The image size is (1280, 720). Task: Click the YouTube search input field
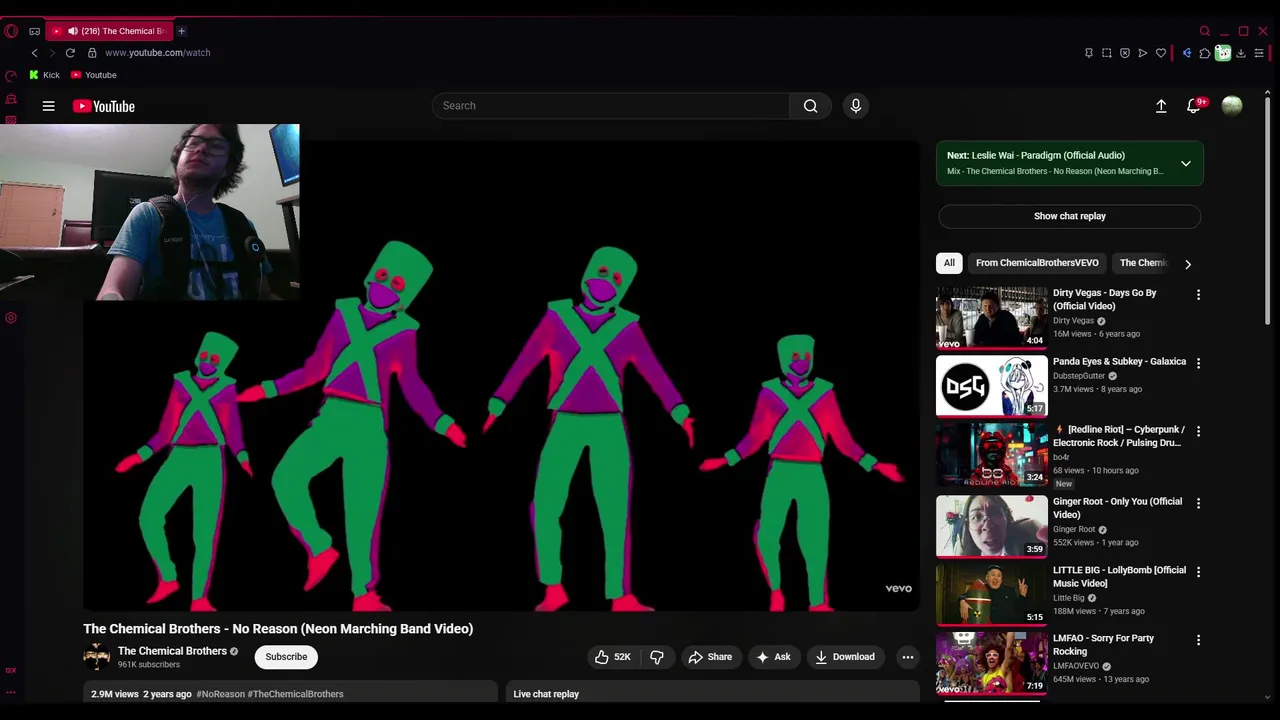point(611,106)
